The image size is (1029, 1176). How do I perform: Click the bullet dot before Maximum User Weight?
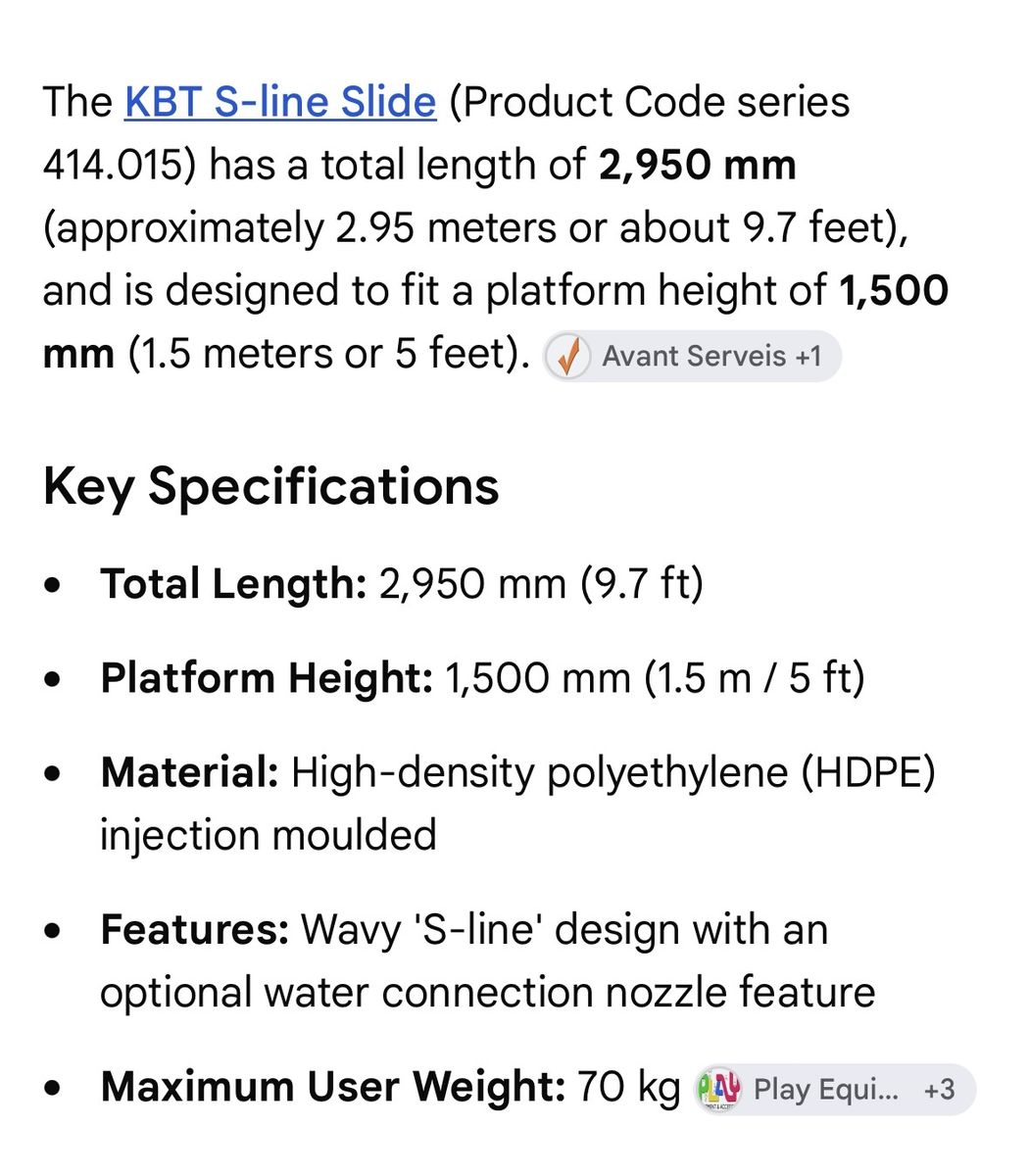click(54, 1089)
